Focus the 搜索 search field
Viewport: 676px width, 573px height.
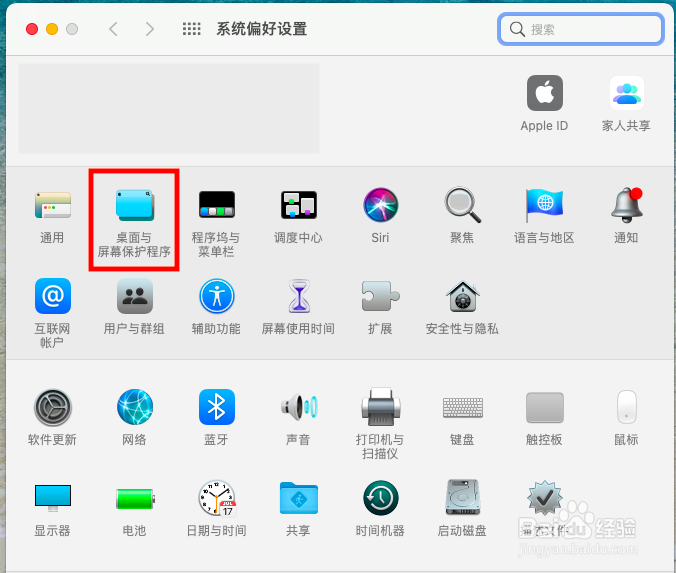580,29
